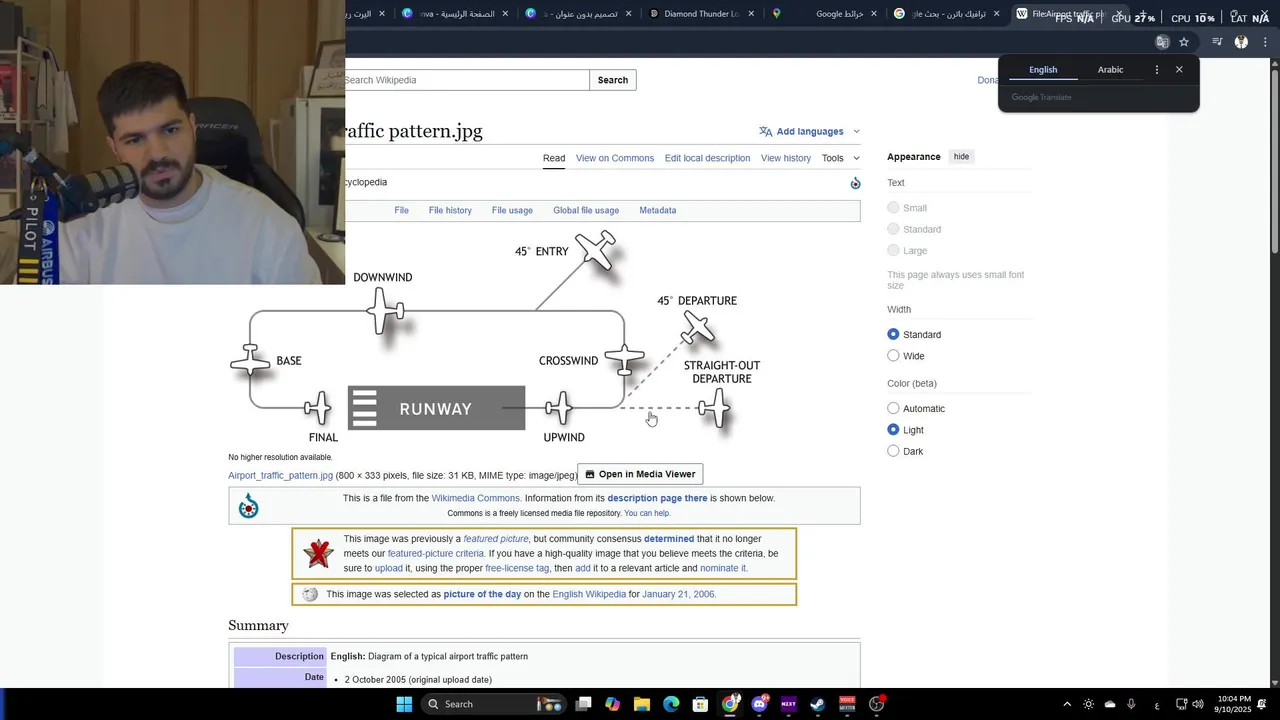Jump to File usage section
1280x720 pixels.
pyautogui.click(x=512, y=210)
